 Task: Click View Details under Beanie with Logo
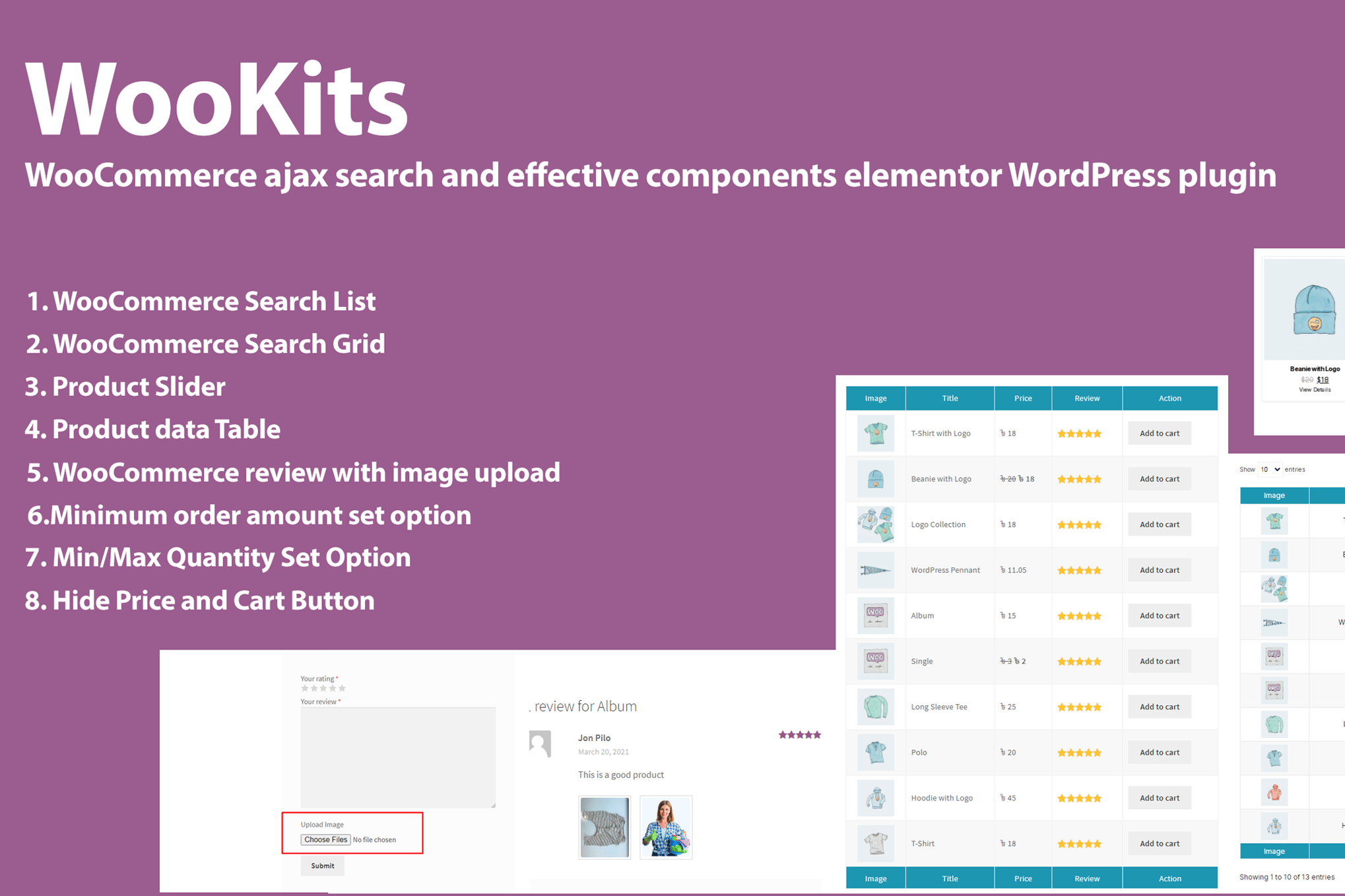(1315, 390)
